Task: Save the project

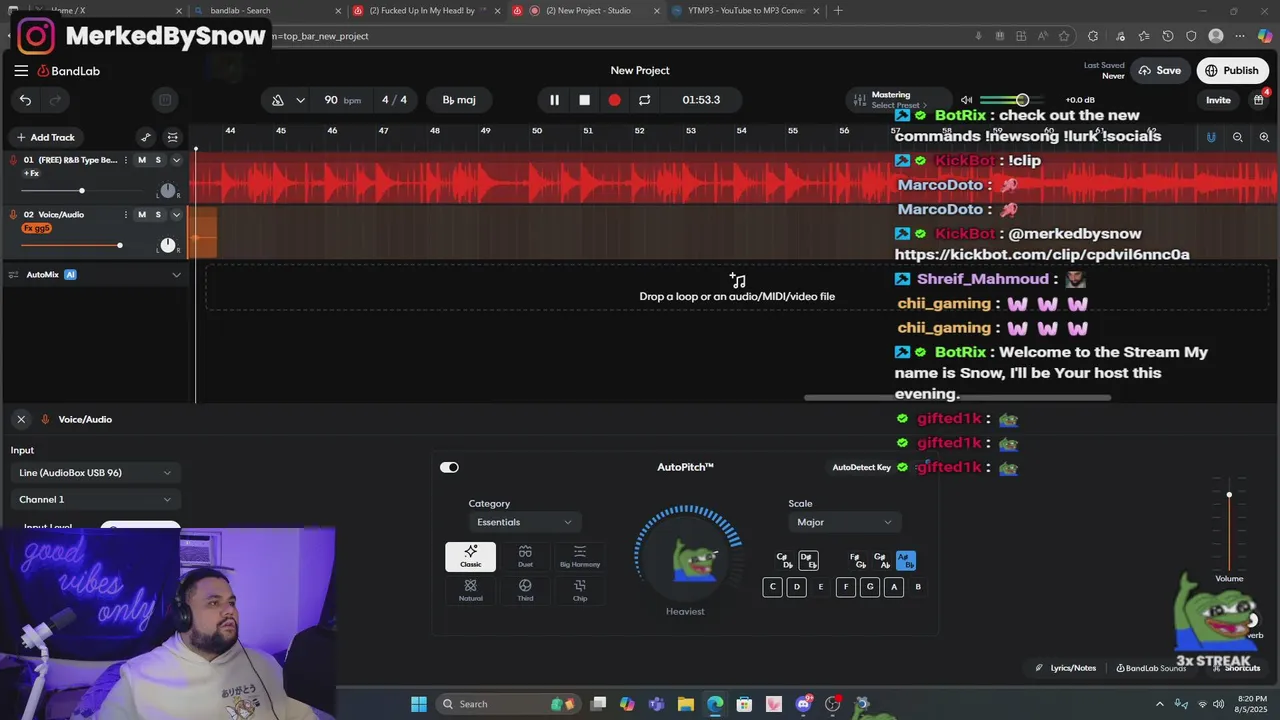Action: (1160, 71)
